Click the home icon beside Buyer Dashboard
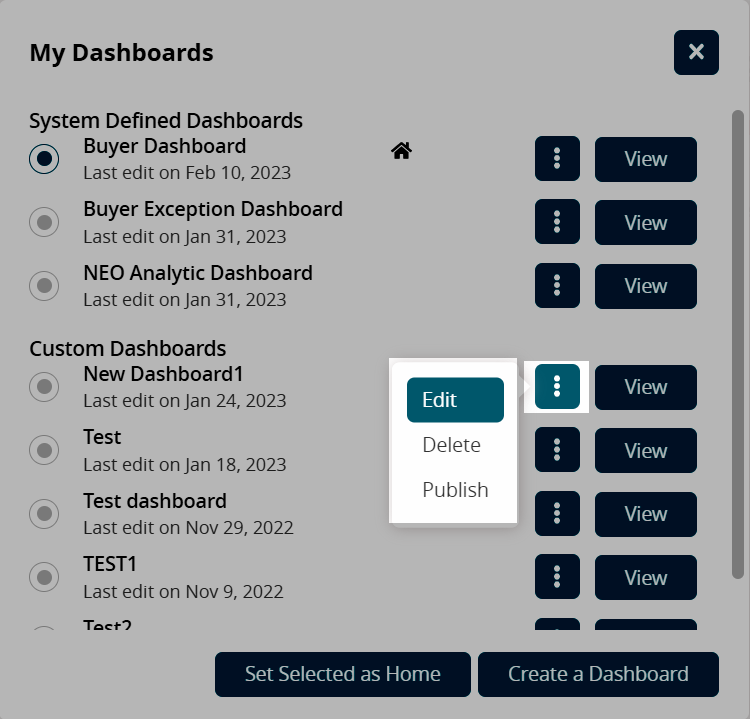The image size is (750, 719). (401, 151)
